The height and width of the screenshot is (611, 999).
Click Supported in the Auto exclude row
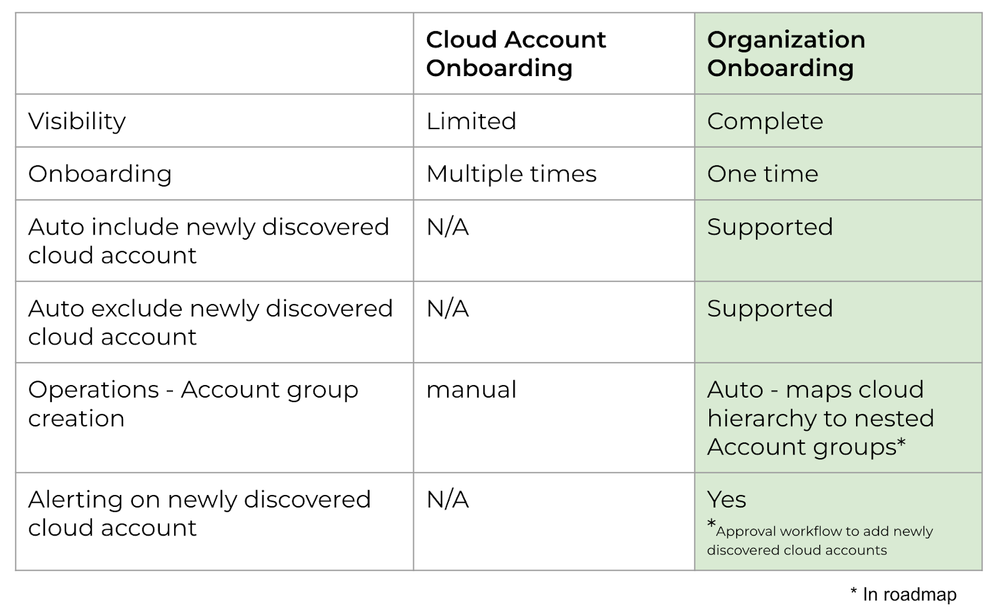point(770,309)
